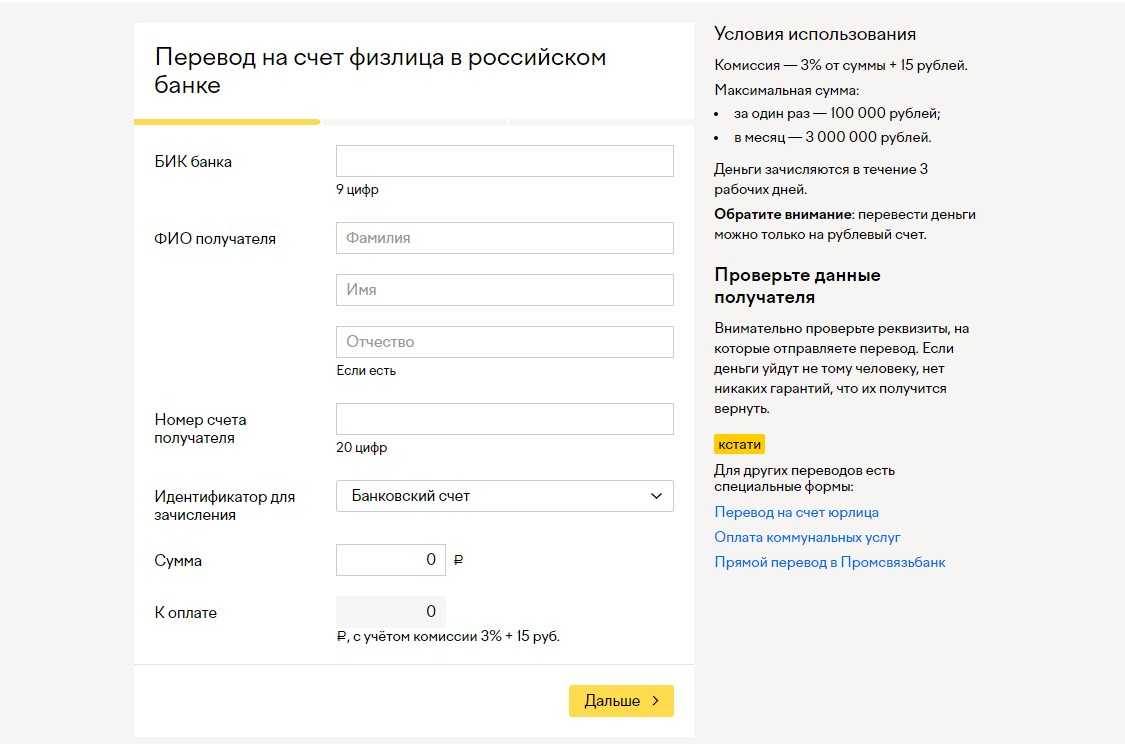Select the Отчество input box
Image resolution: width=1125 pixels, height=744 pixels.
tap(504, 342)
